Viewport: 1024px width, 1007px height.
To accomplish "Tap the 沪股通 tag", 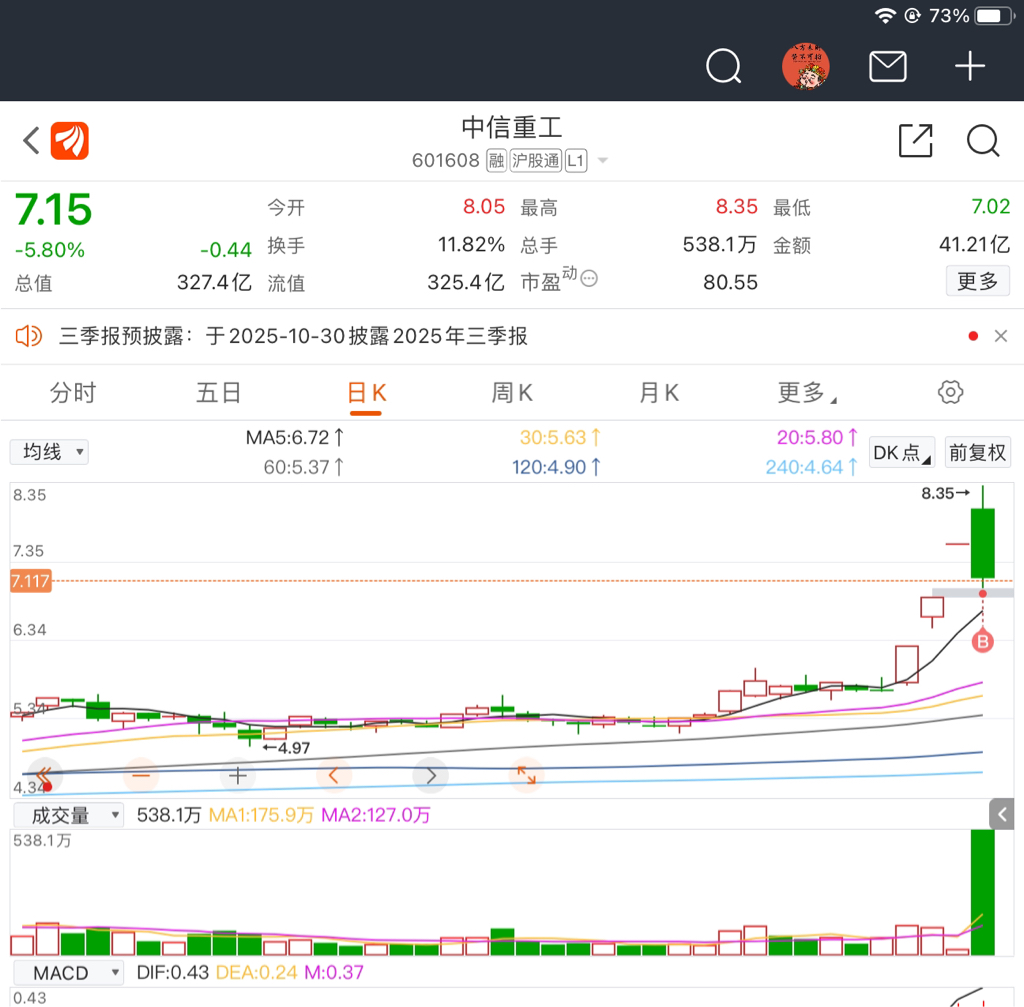I will (x=536, y=160).
